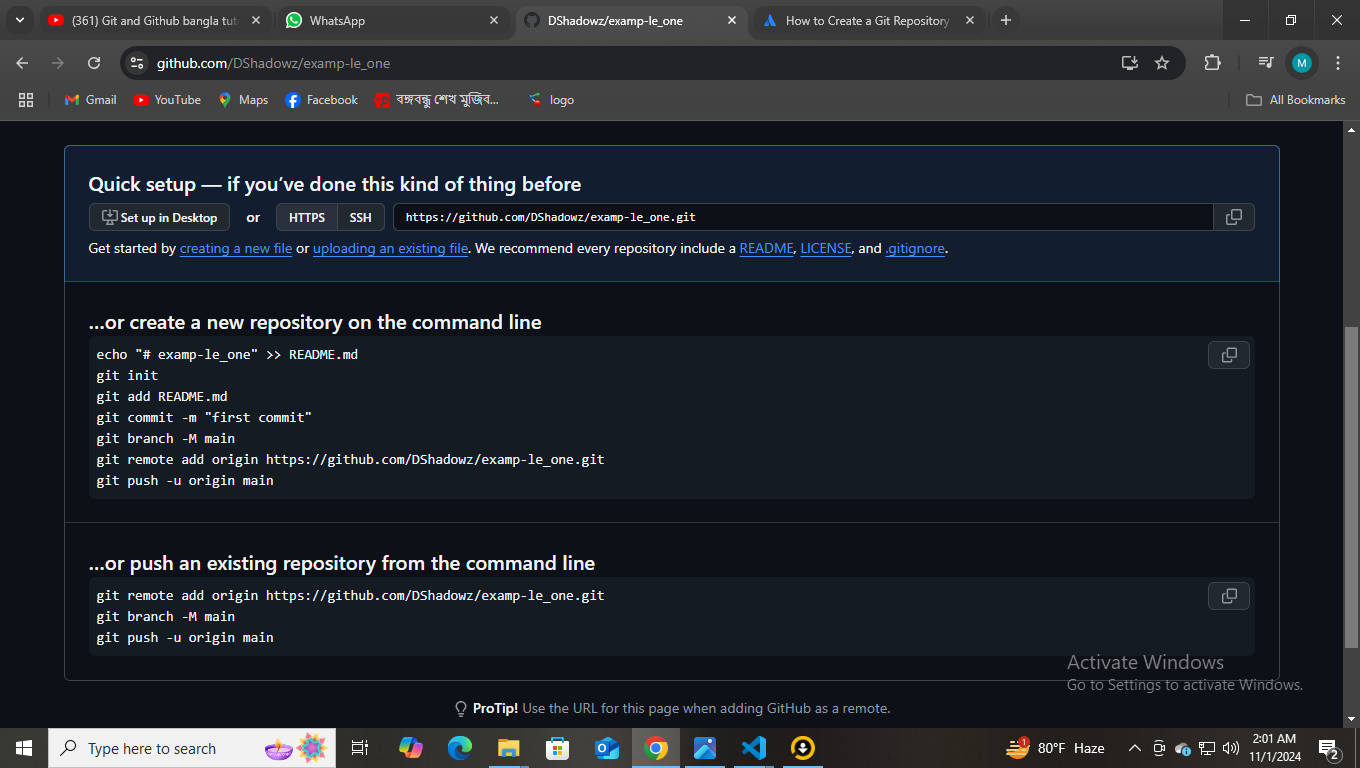
Task: Open the 'uploading an existing file' link
Action: (390, 249)
